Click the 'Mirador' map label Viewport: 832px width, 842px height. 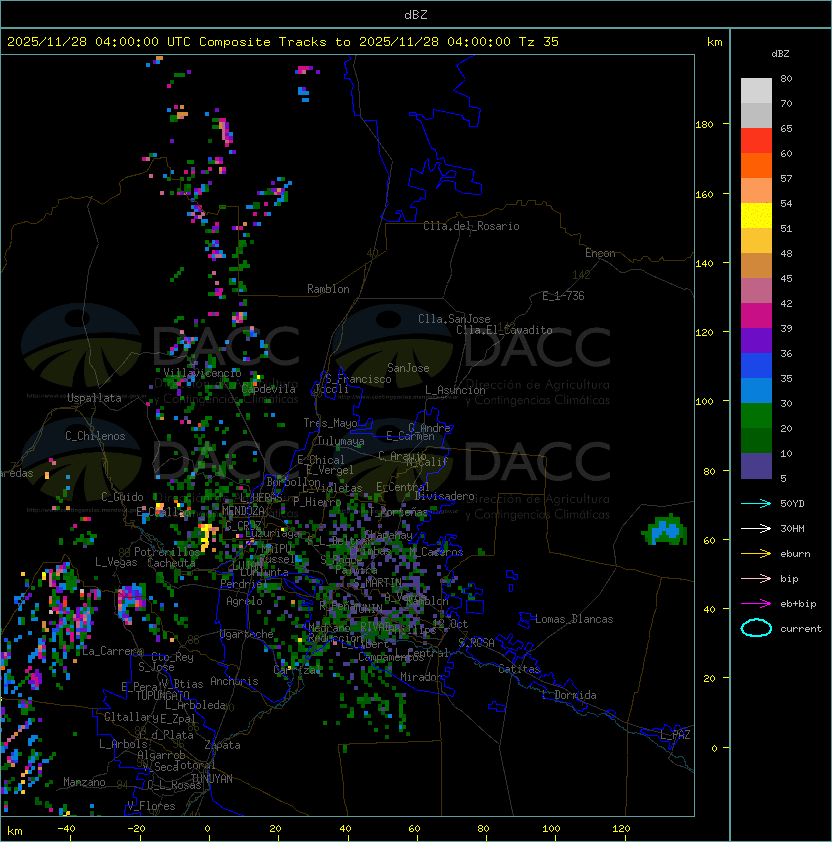(x=421, y=677)
